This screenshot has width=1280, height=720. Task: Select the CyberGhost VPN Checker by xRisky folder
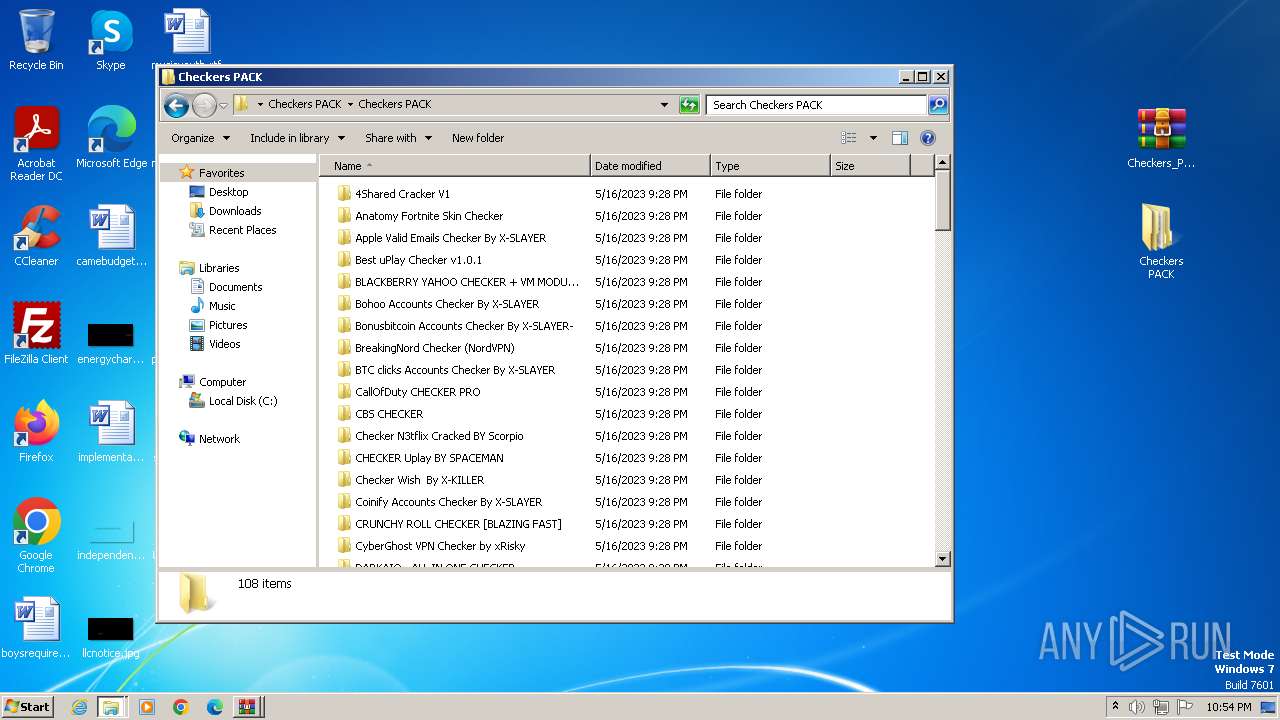coord(440,546)
